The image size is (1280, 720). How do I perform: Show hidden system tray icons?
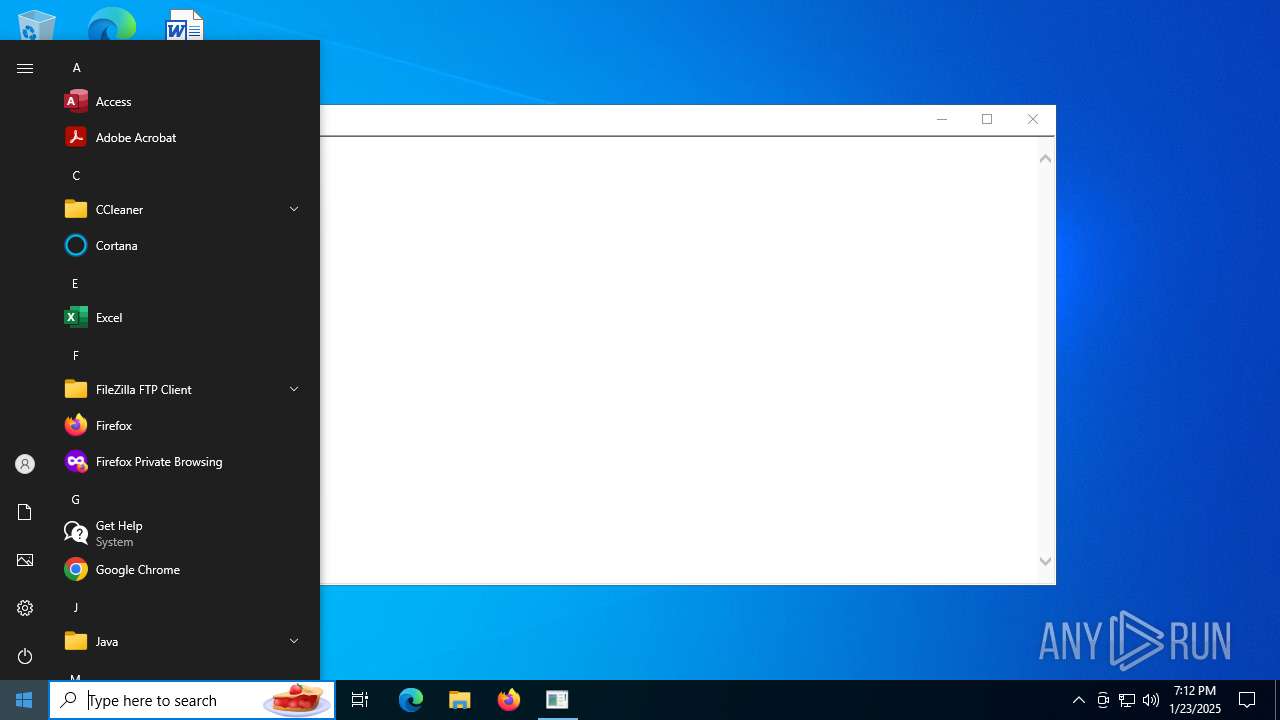coord(1078,700)
